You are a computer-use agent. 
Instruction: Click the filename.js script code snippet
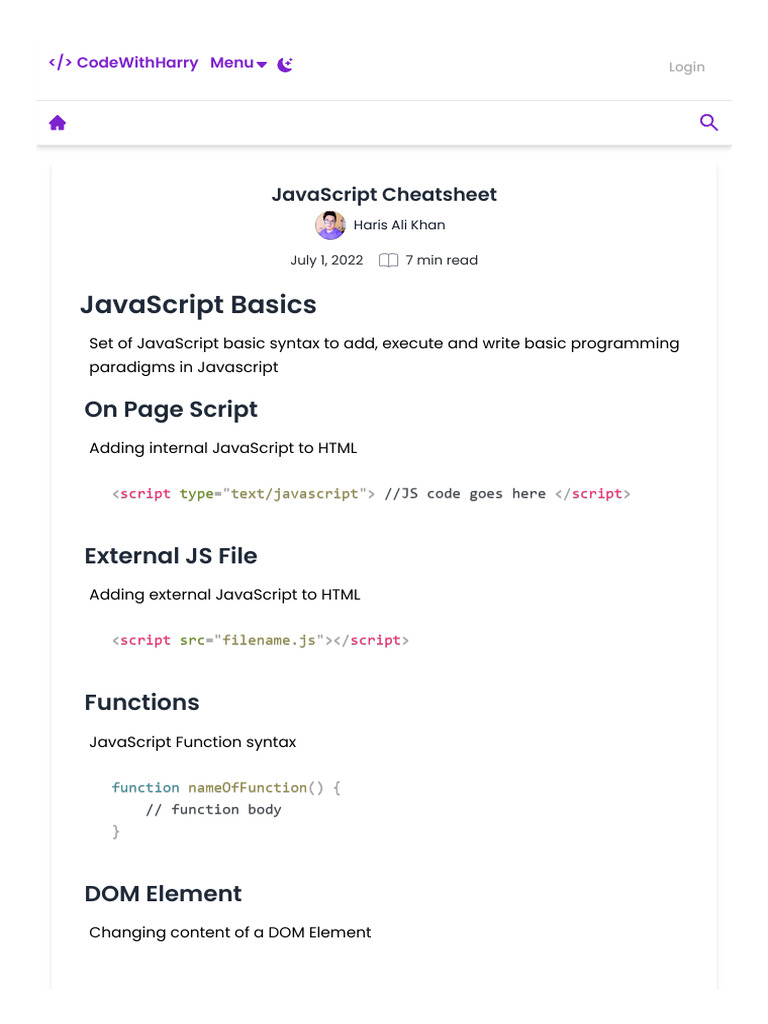(261, 640)
